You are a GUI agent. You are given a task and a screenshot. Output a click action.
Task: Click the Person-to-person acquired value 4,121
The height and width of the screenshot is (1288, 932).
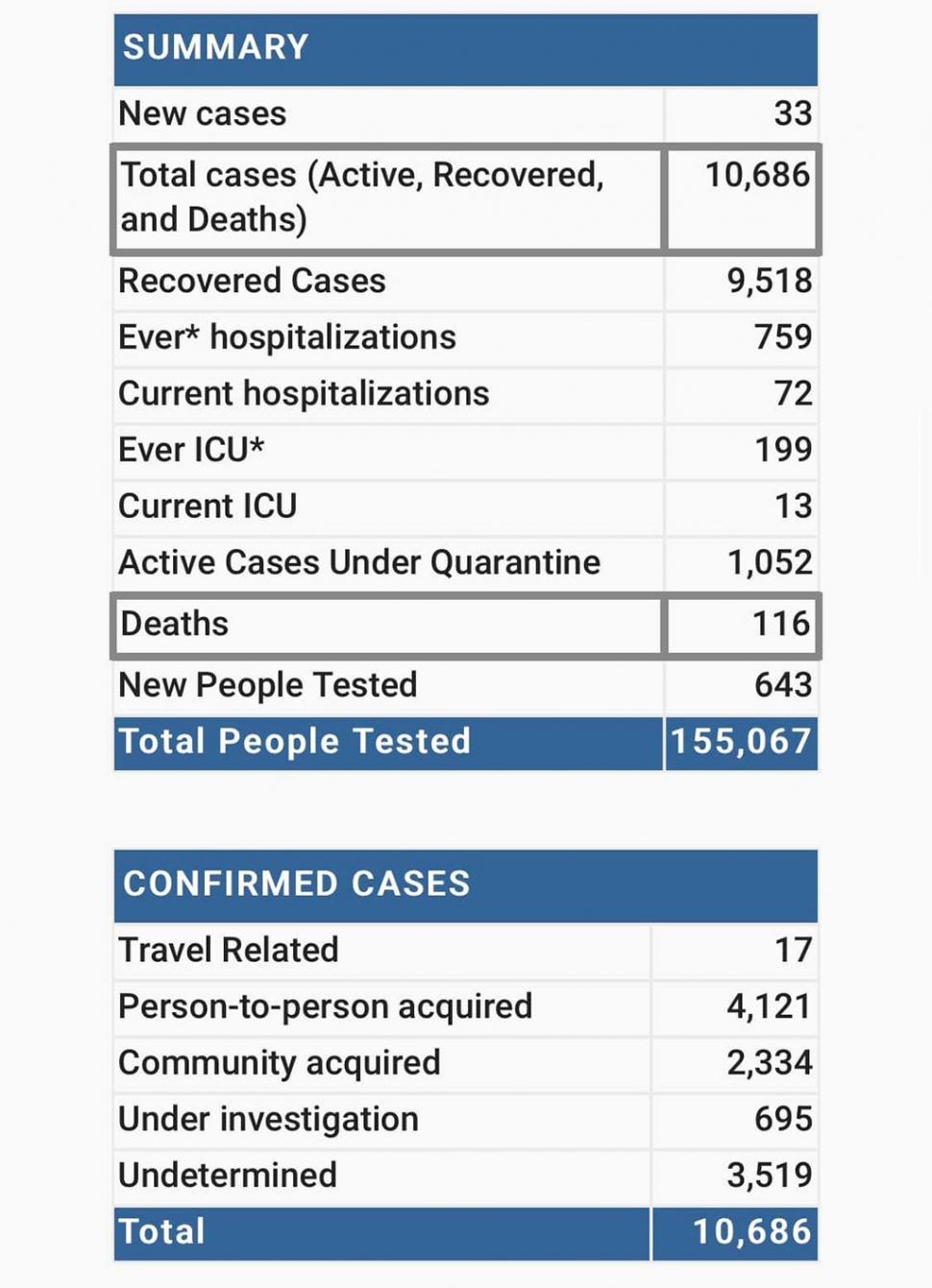coord(769,1006)
